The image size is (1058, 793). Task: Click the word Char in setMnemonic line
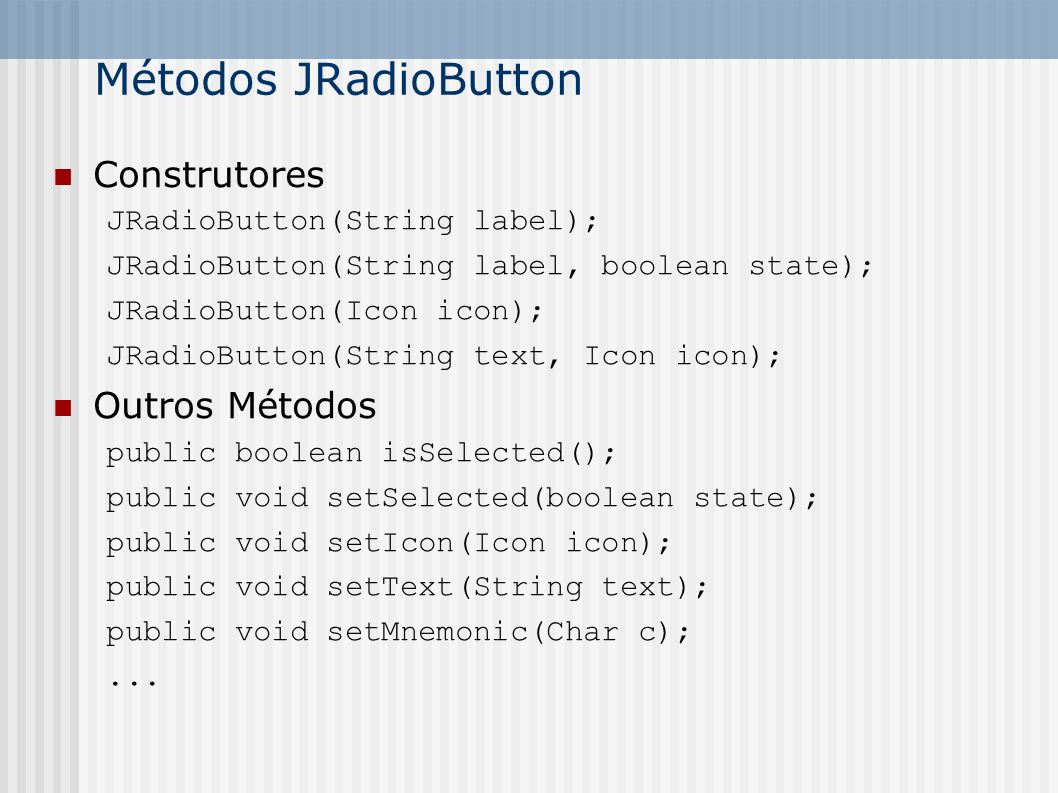[x=582, y=632]
